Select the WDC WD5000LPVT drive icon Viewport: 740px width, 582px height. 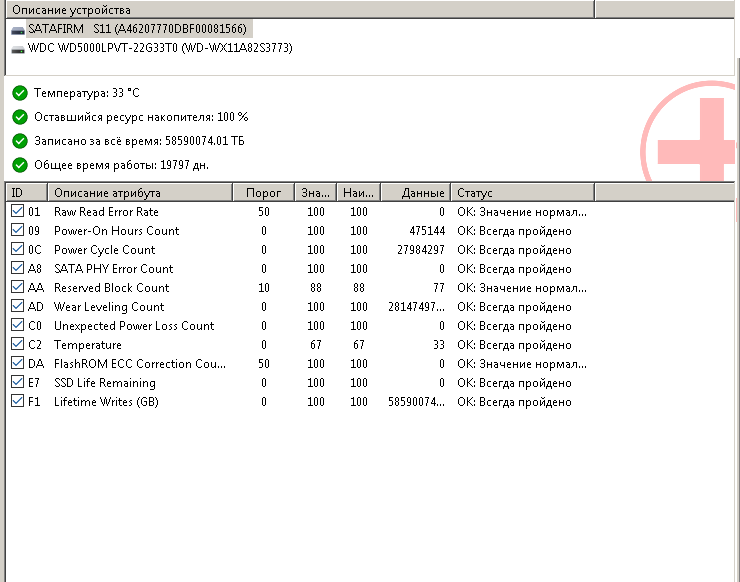(18, 49)
